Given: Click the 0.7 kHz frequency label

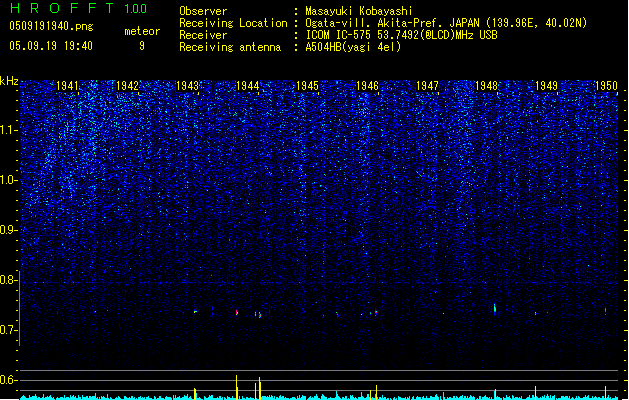Looking at the screenshot, I should (x=8, y=330).
